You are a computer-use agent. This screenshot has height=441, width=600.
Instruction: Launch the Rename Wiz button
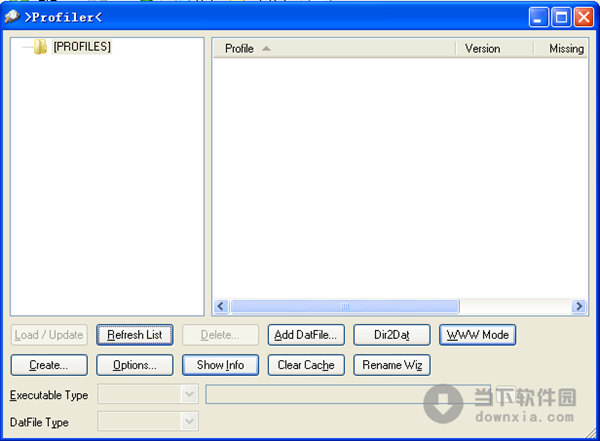click(392, 365)
